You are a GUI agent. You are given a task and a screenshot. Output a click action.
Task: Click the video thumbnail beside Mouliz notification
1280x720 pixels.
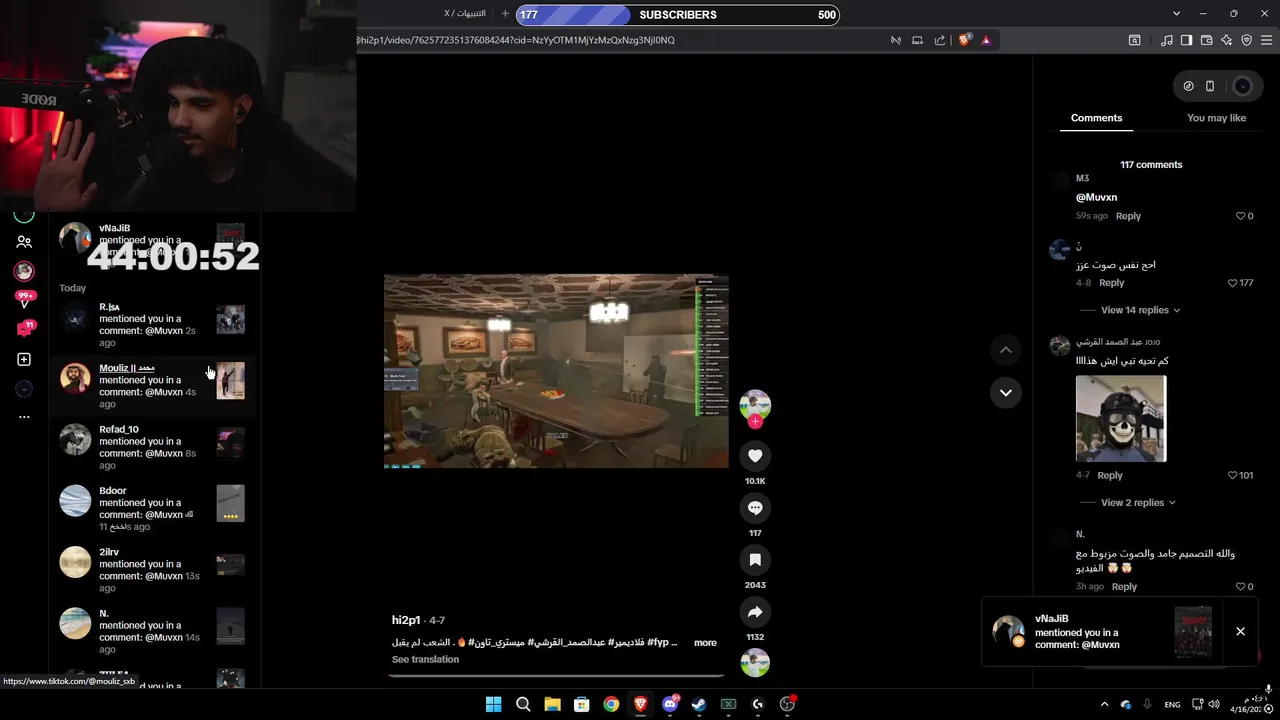point(231,380)
